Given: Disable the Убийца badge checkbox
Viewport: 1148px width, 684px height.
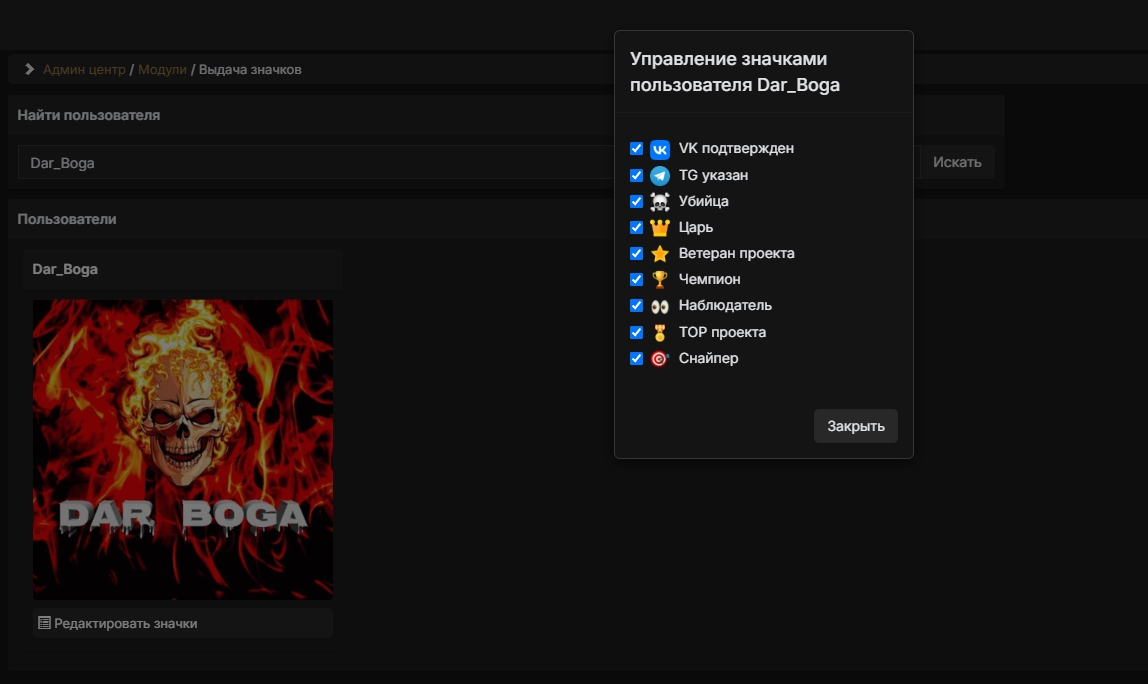Looking at the screenshot, I should (x=636, y=201).
